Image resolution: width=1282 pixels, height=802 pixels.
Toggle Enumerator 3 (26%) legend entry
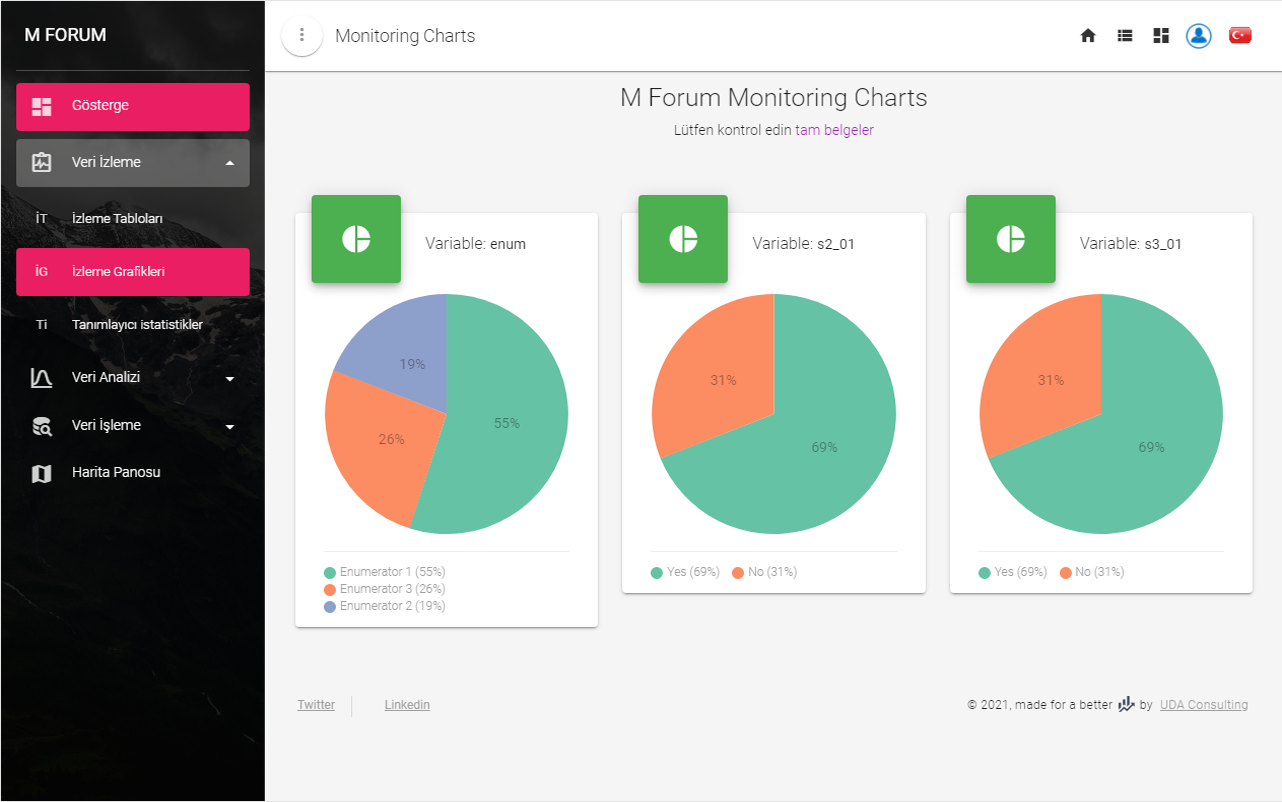tap(384, 589)
